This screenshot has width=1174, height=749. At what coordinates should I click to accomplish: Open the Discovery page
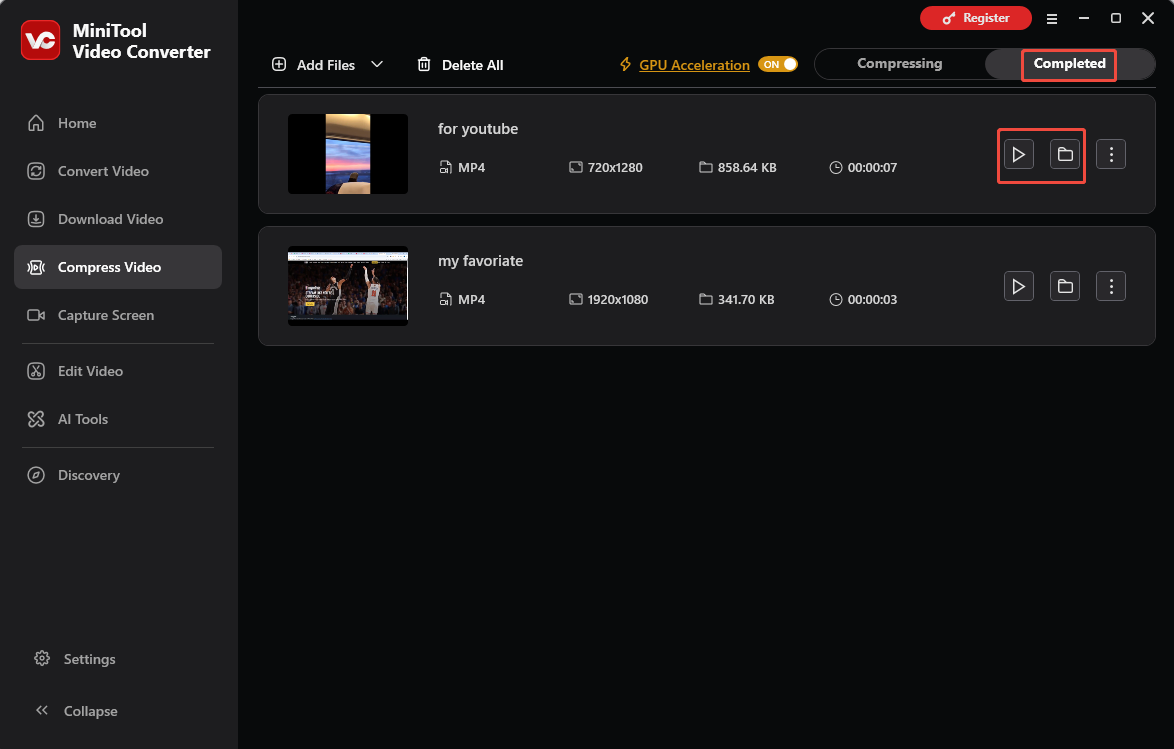[118, 475]
